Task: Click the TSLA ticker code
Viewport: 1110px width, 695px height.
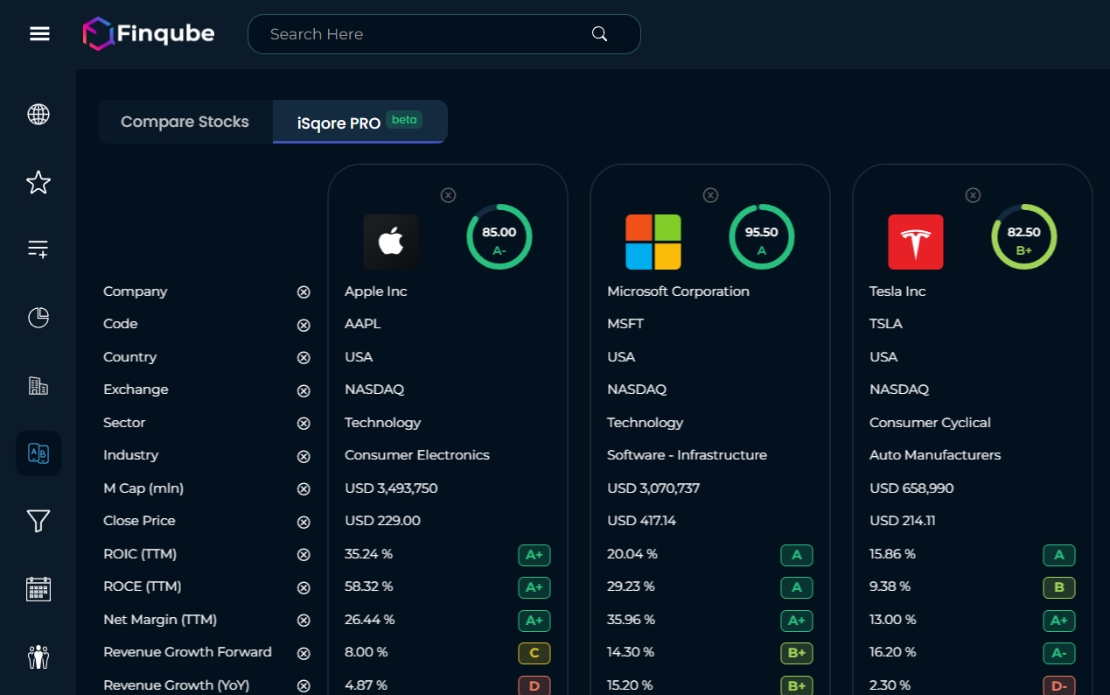Action: tap(886, 324)
